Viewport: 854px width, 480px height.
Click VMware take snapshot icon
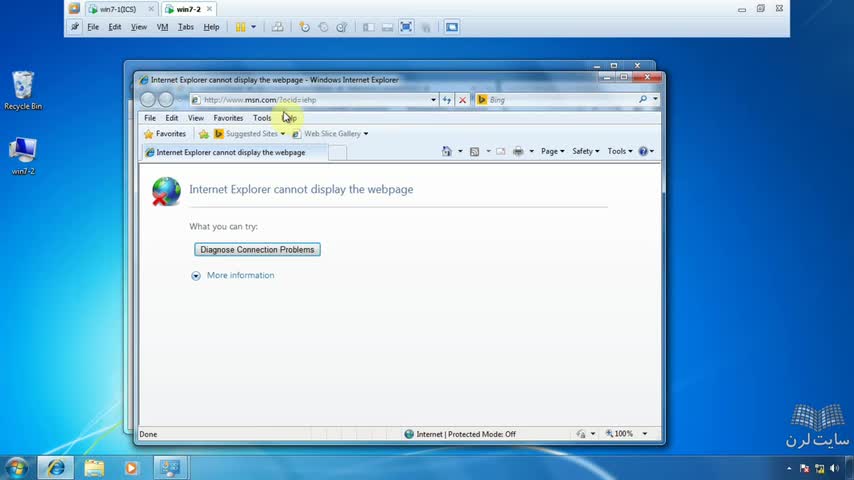(304, 27)
